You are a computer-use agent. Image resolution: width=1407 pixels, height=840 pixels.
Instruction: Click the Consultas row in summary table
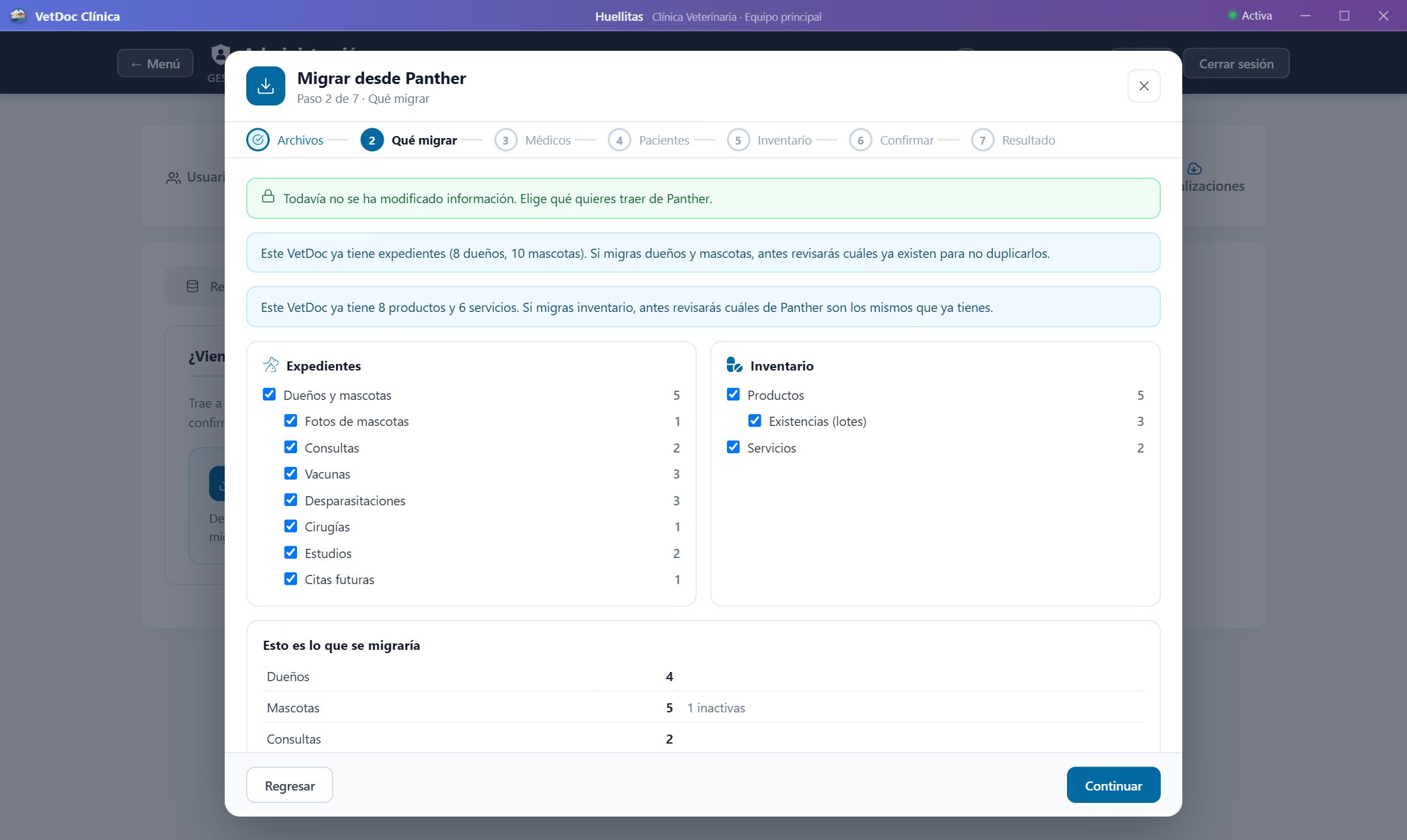coord(703,739)
